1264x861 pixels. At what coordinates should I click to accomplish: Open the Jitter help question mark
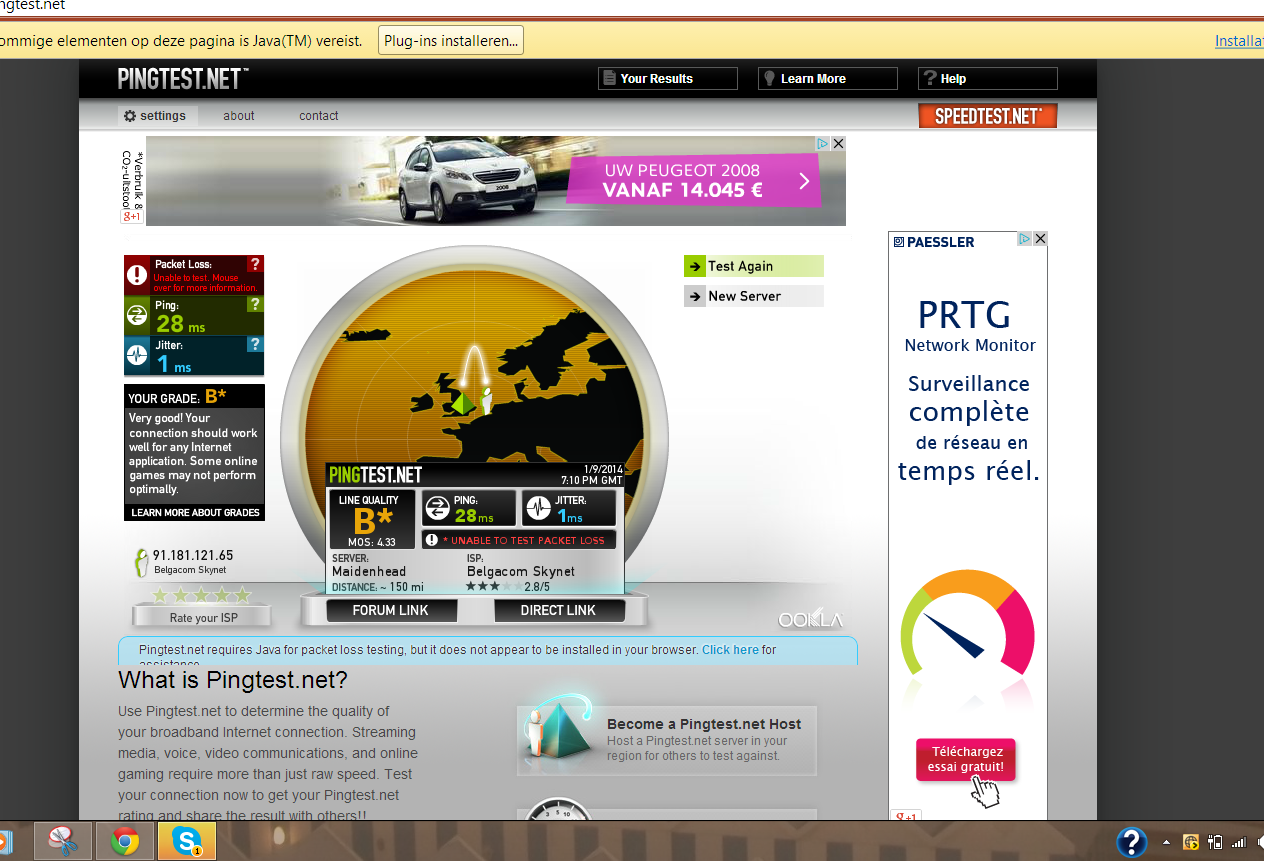(x=255, y=344)
